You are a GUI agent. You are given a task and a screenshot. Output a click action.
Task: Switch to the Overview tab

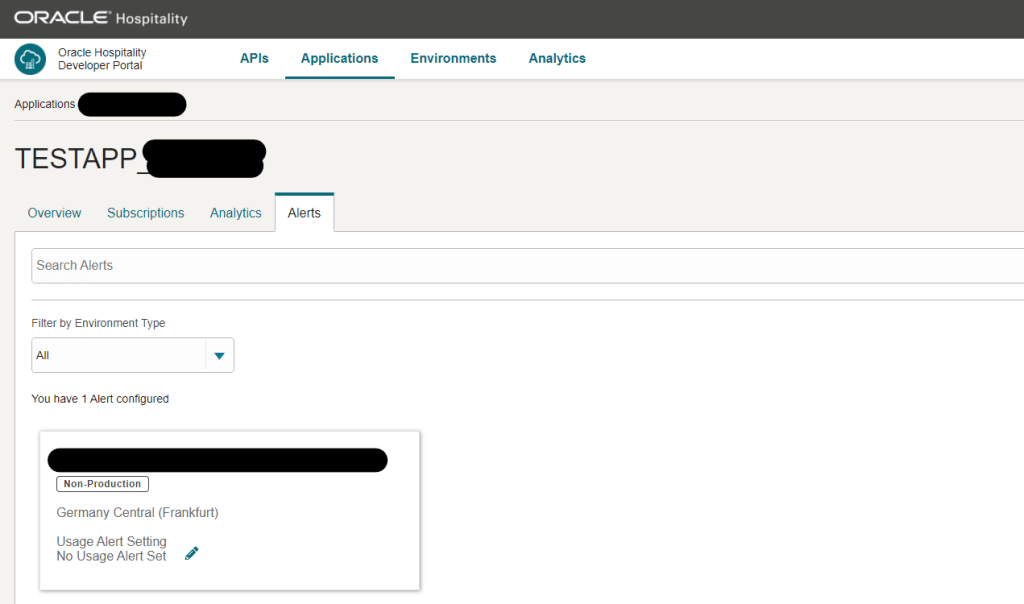point(54,213)
